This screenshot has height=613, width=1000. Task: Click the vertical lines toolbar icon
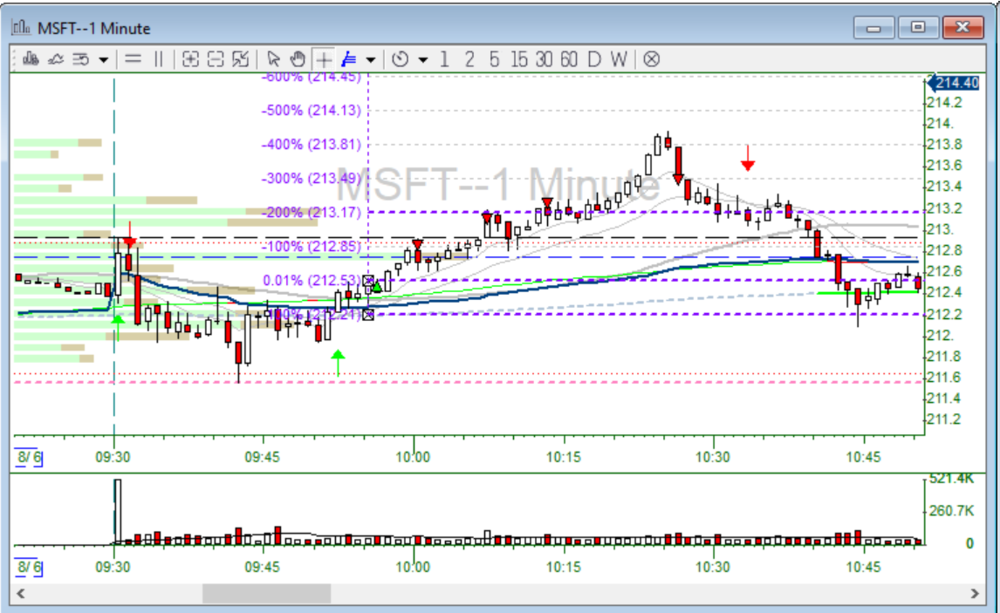pyautogui.click(x=158, y=59)
